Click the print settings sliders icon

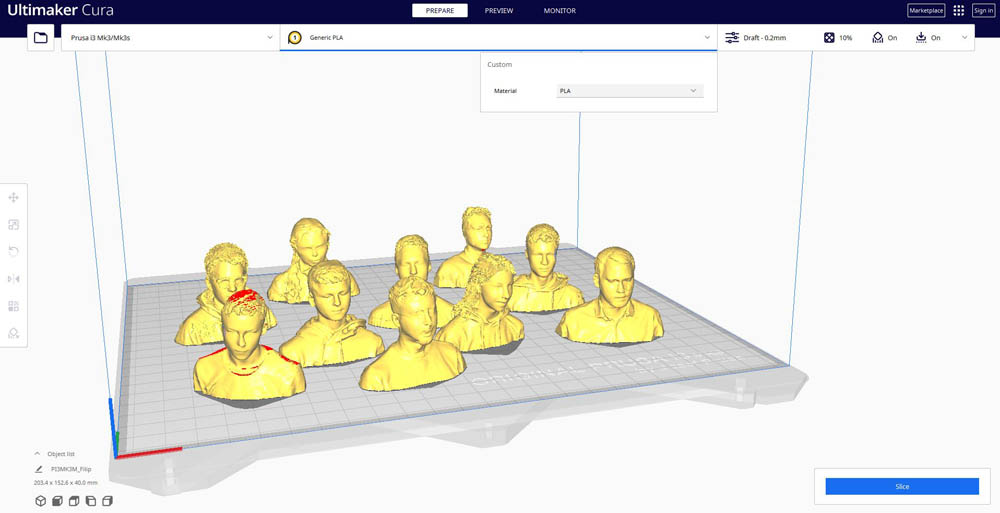coord(732,38)
